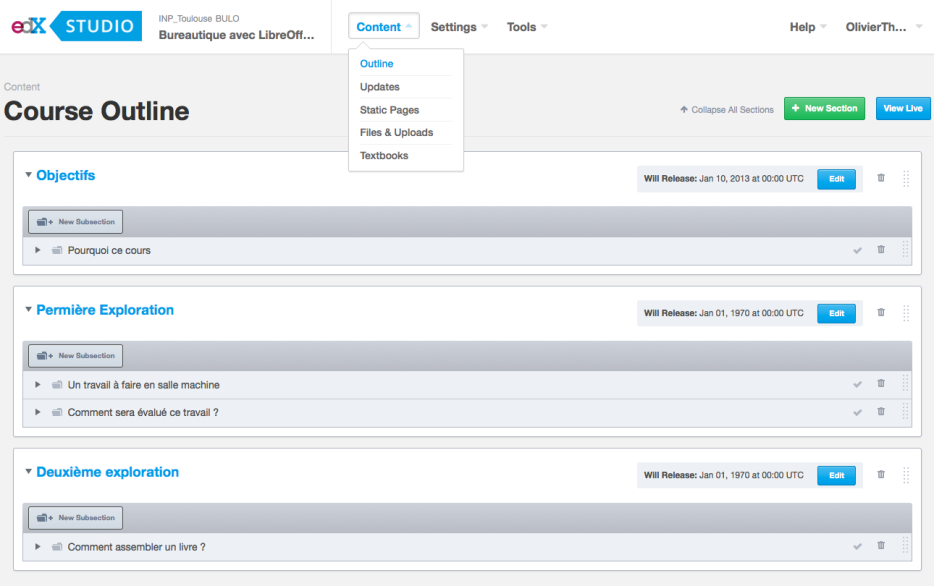Click Collapse All Sections link

click(727, 109)
